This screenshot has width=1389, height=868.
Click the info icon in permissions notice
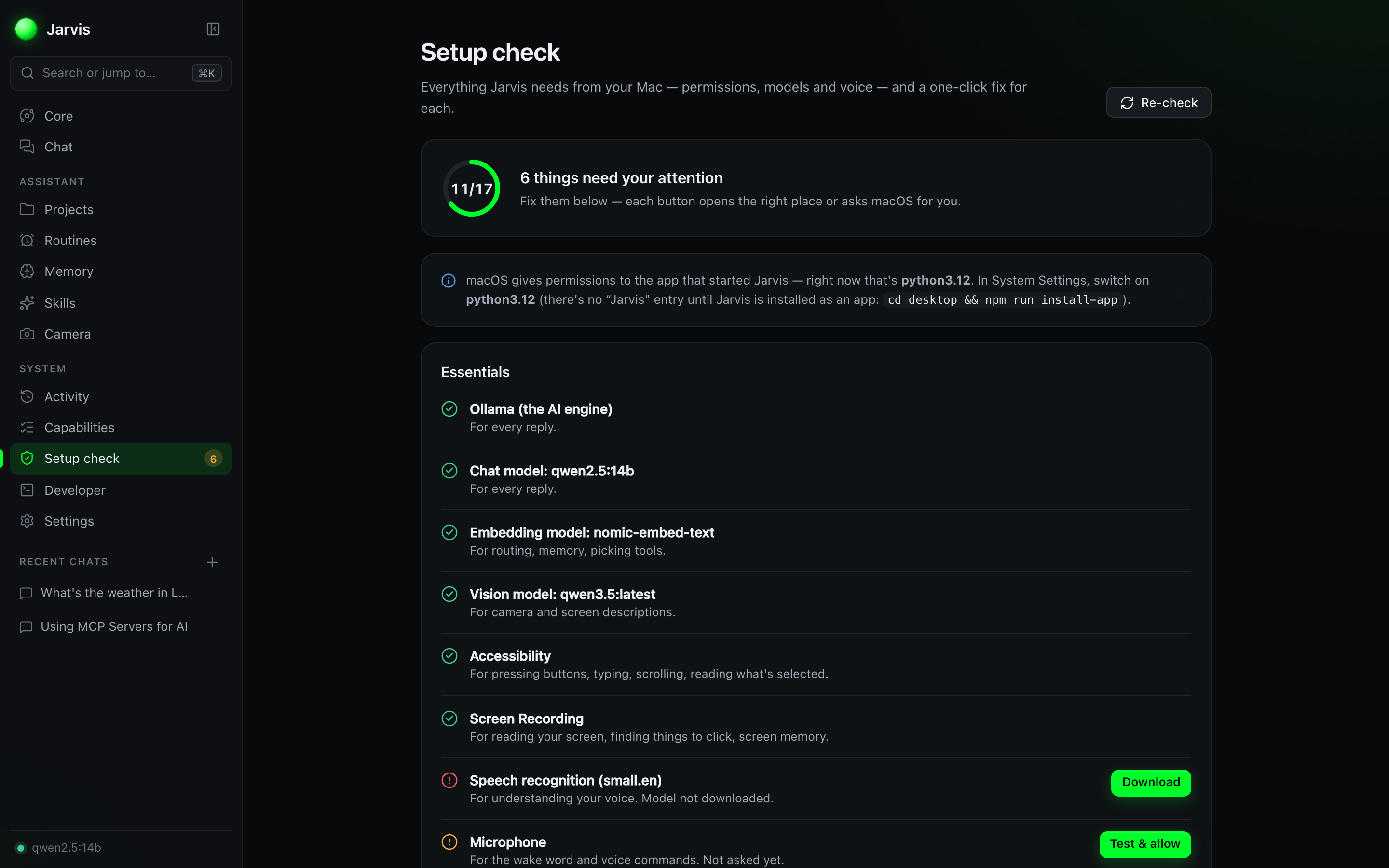448,280
